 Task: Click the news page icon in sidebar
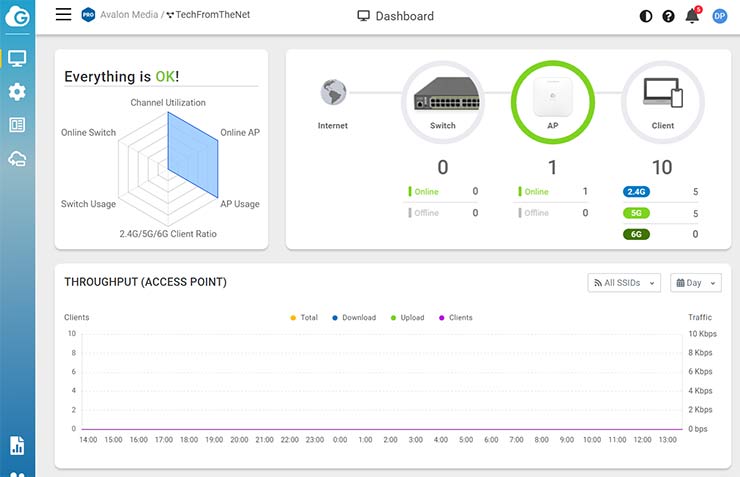tap(17, 125)
